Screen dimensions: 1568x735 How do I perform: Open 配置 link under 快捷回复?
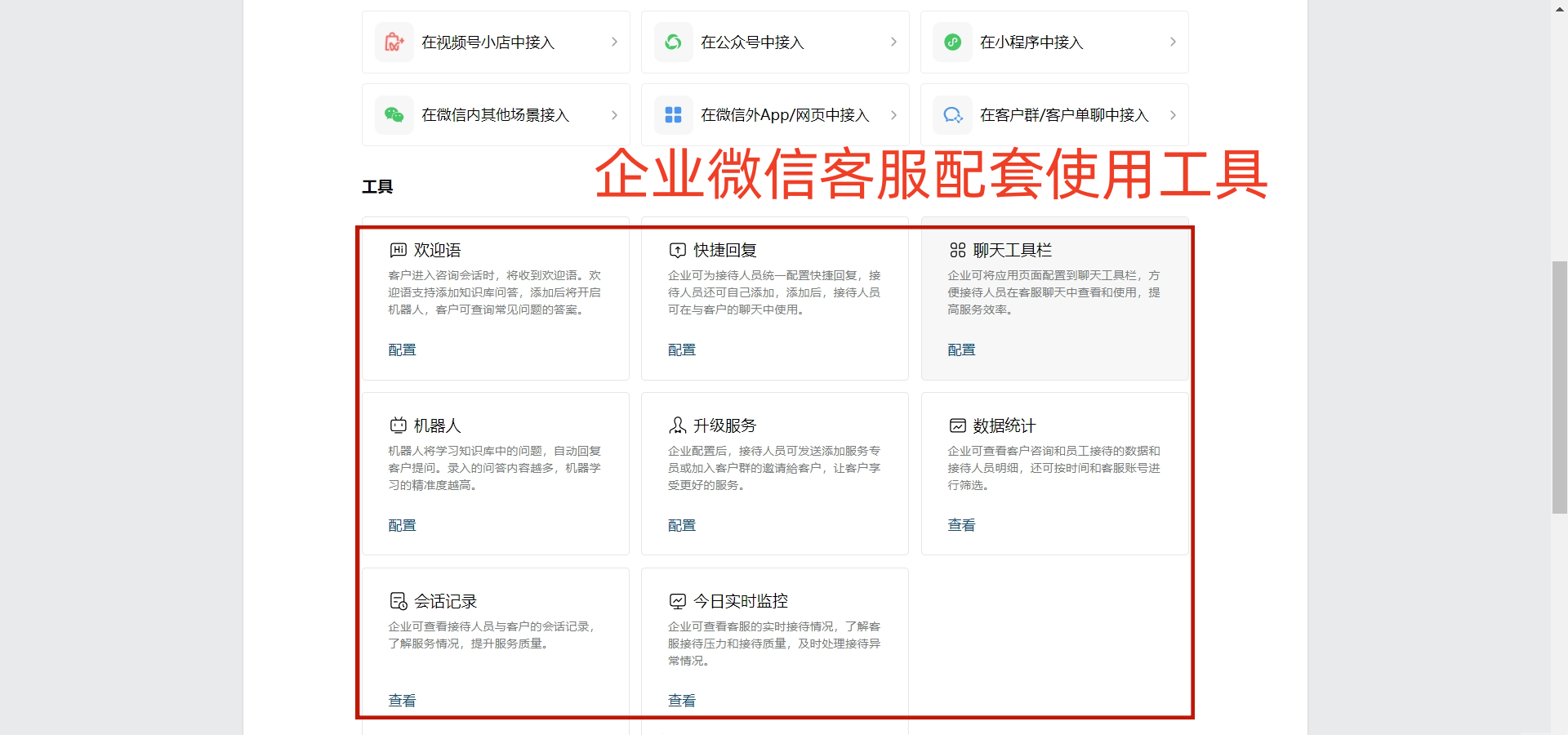pyautogui.click(x=681, y=350)
